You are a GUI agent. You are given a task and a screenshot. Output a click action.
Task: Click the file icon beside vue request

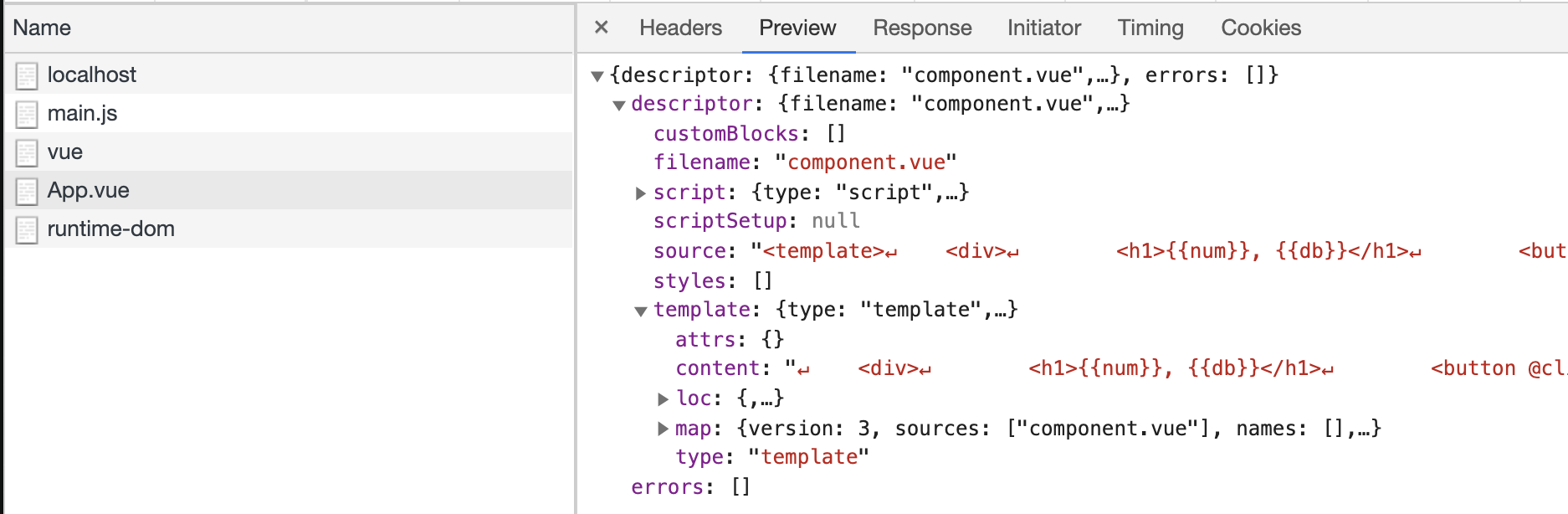[x=27, y=152]
